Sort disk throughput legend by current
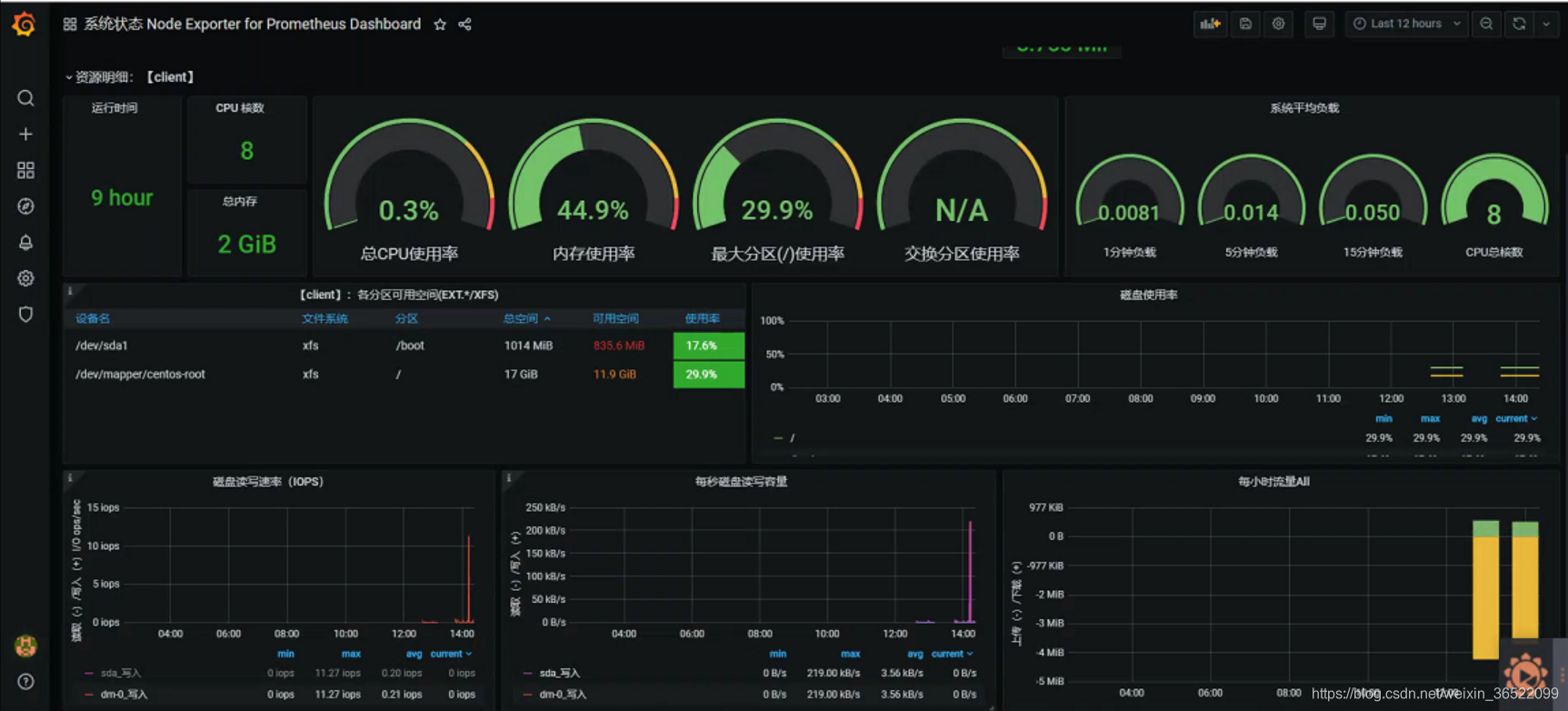Viewport: 1568px width, 711px height. pyautogui.click(x=952, y=654)
